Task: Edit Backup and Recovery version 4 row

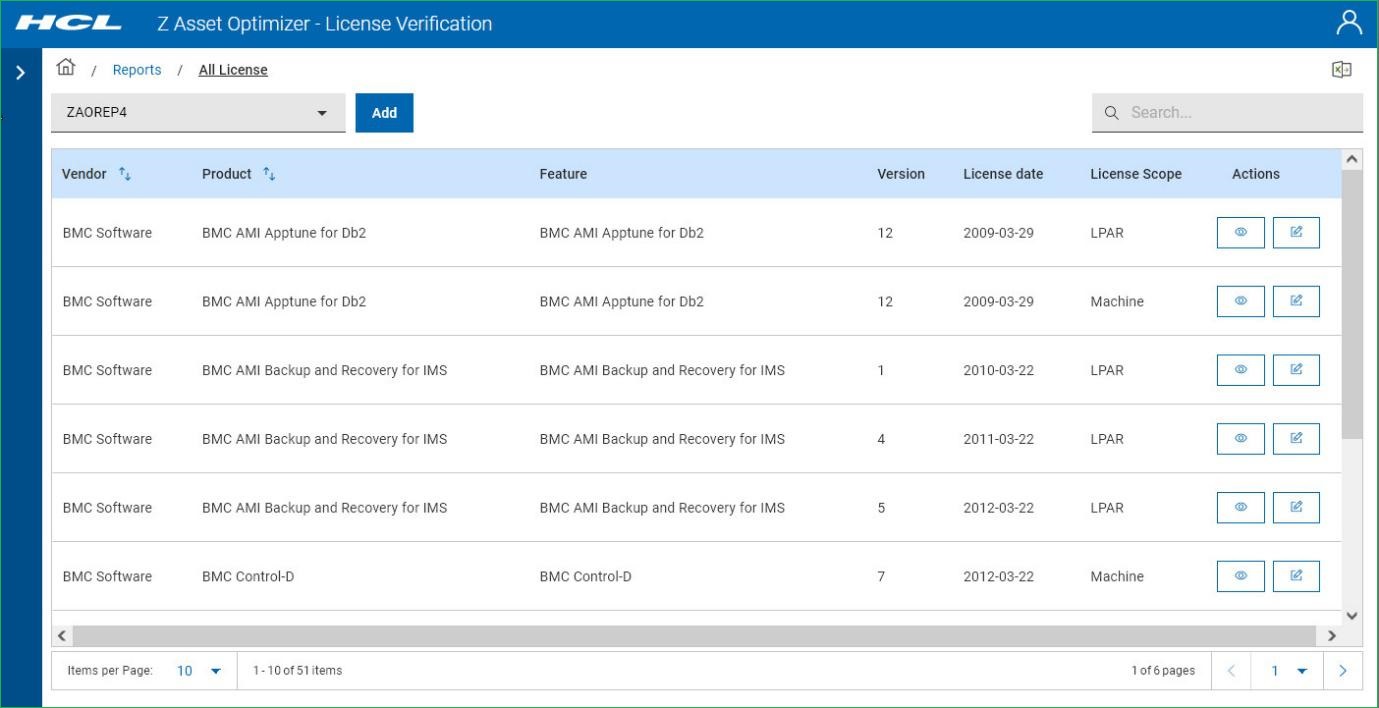Action: tap(1296, 439)
